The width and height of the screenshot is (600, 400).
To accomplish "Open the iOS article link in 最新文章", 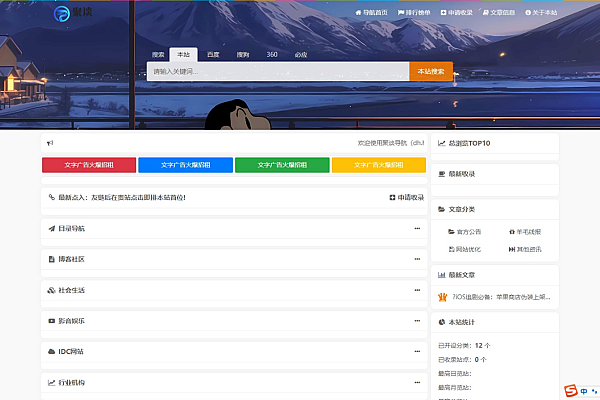I will tap(501, 297).
